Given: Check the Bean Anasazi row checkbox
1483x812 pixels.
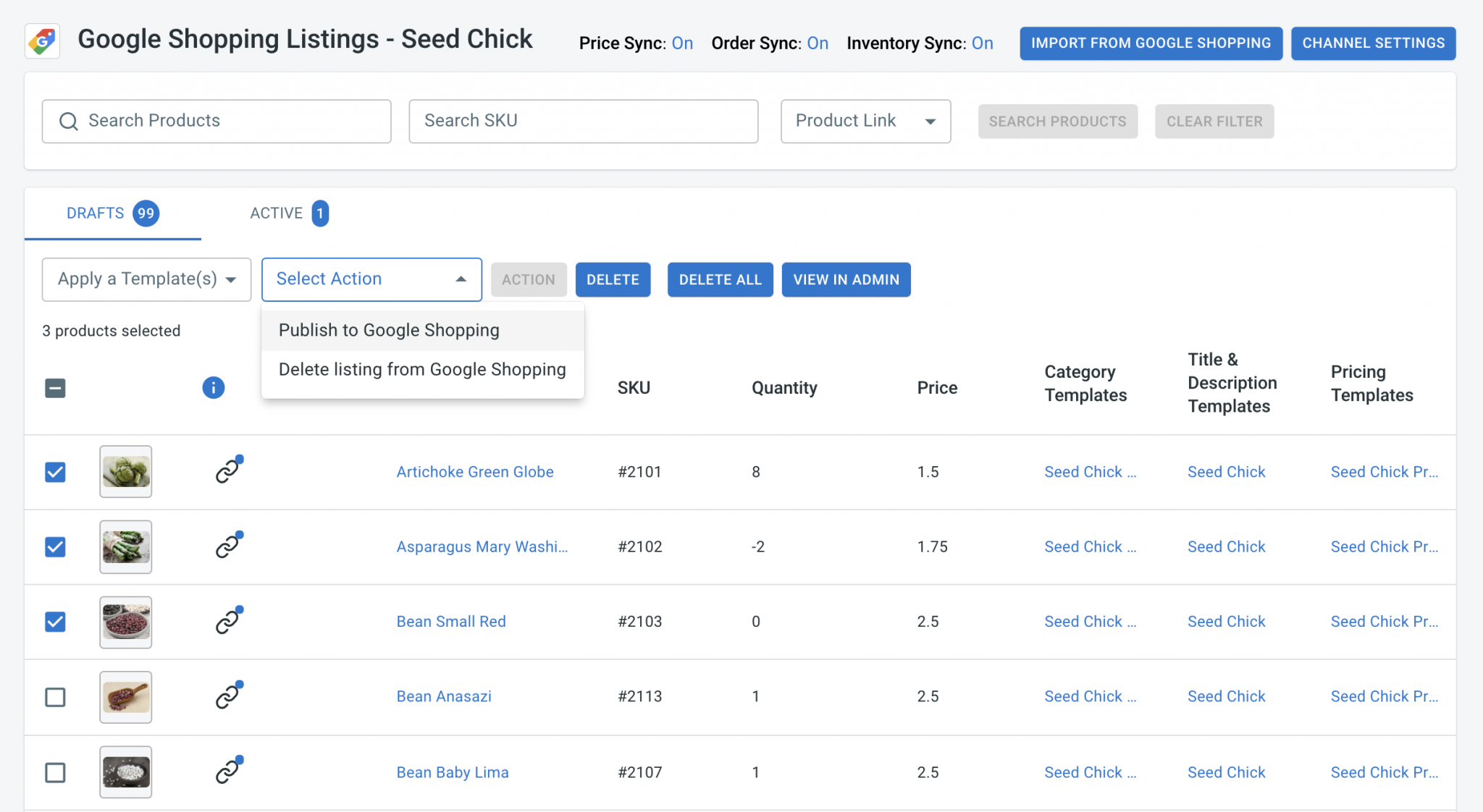Looking at the screenshot, I should coord(55,697).
